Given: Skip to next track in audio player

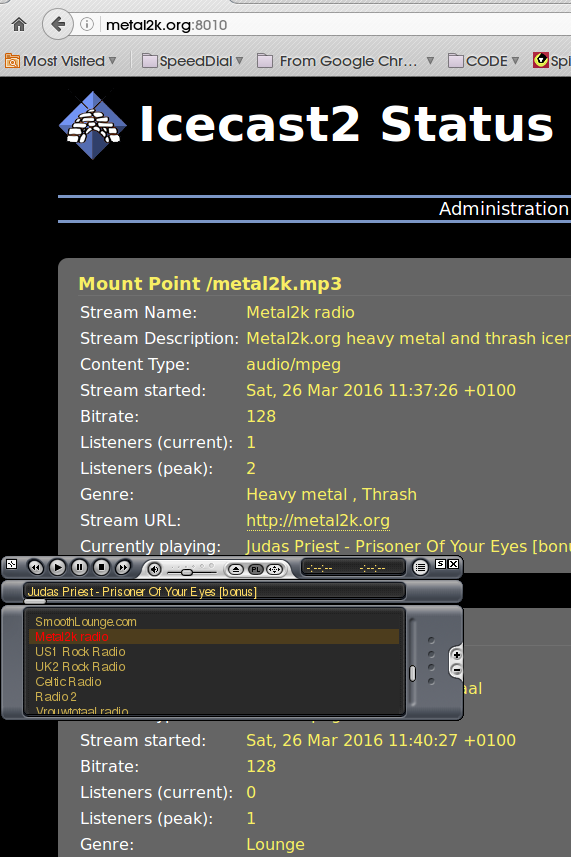Looking at the screenshot, I should point(123,568).
